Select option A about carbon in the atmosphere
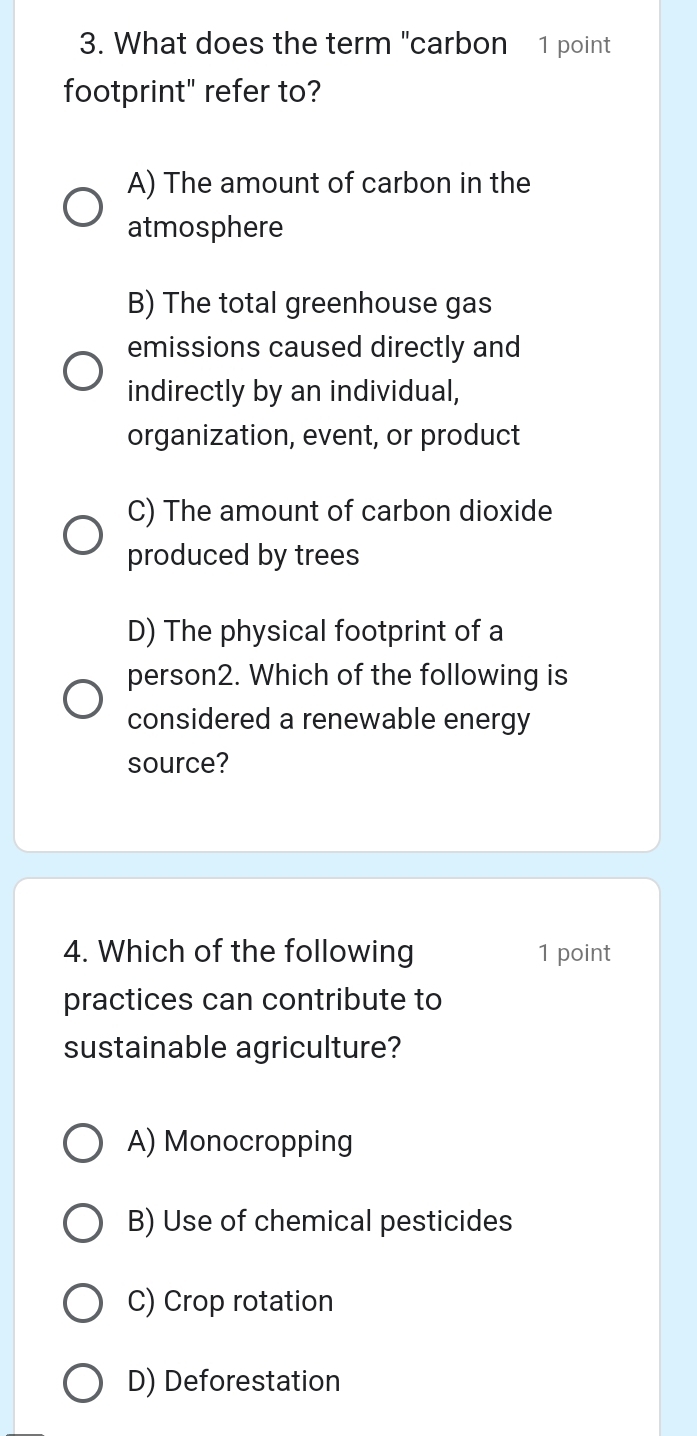The height and width of the screenshot is (1436, 697). (x=84, y=206)
